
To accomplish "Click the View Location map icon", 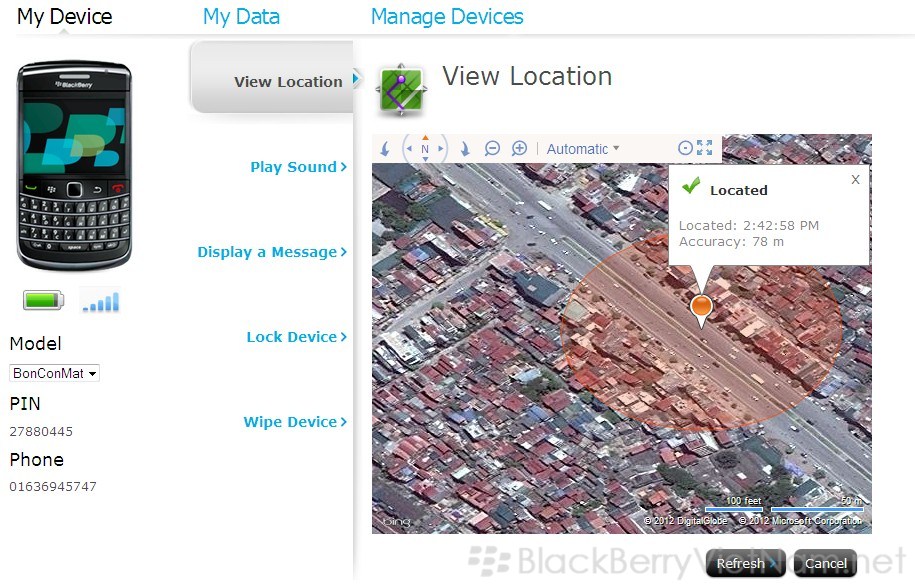I will [402, 90].
